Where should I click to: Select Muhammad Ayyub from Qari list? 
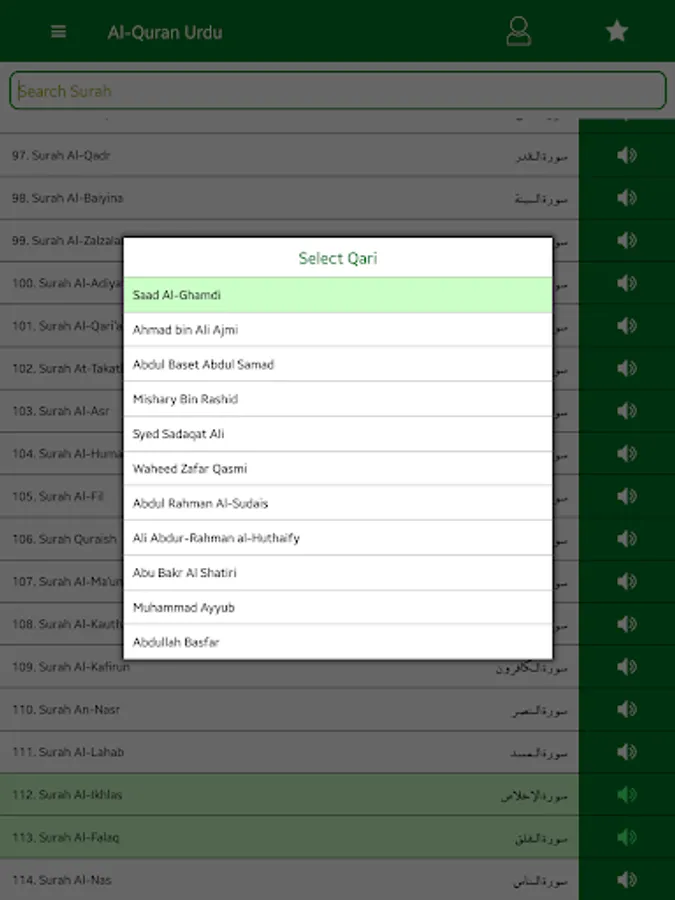(338, 607)
